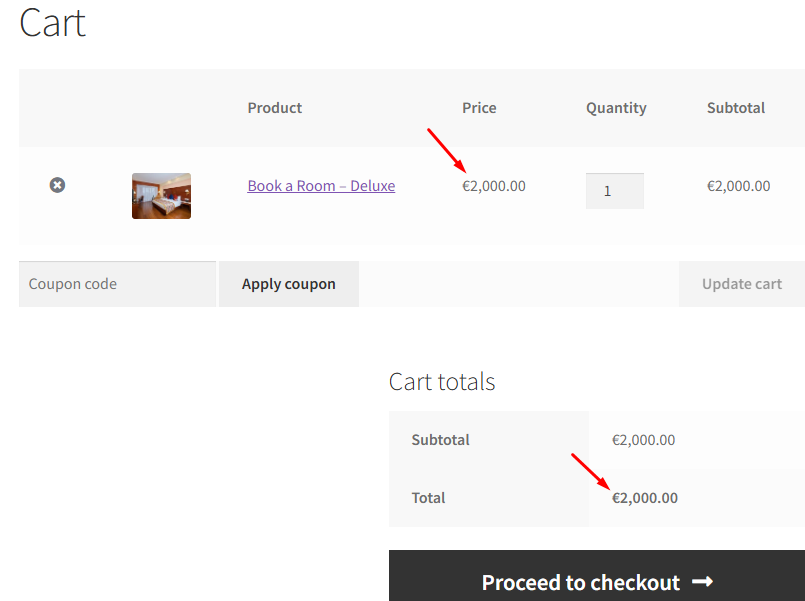Click the bold Total amount €2,000.00
The width and height of the screenshot is (805, 601).
point(644,498)
